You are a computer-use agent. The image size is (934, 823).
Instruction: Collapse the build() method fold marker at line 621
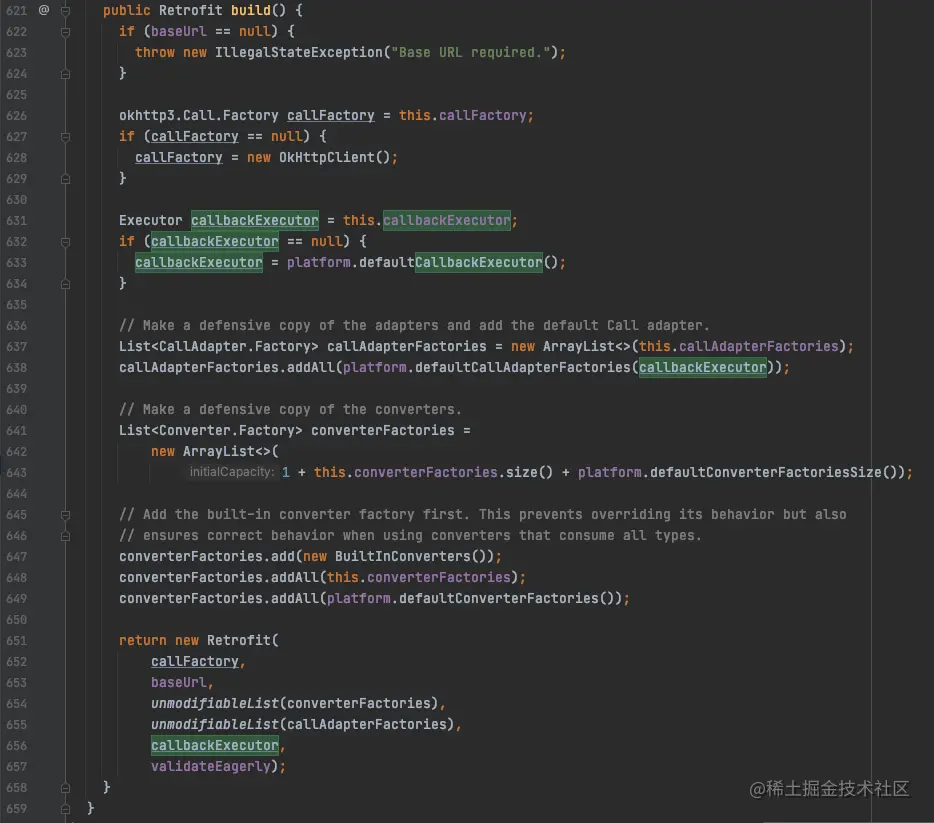pyautogui.click(x=66, y=11)
